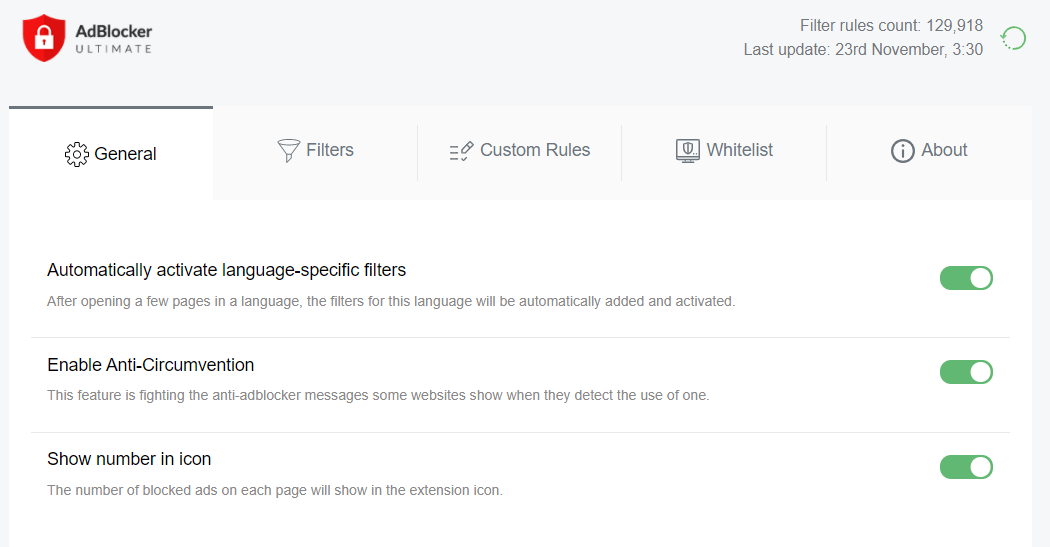Switch to the Filters tab label

[330, 150]
